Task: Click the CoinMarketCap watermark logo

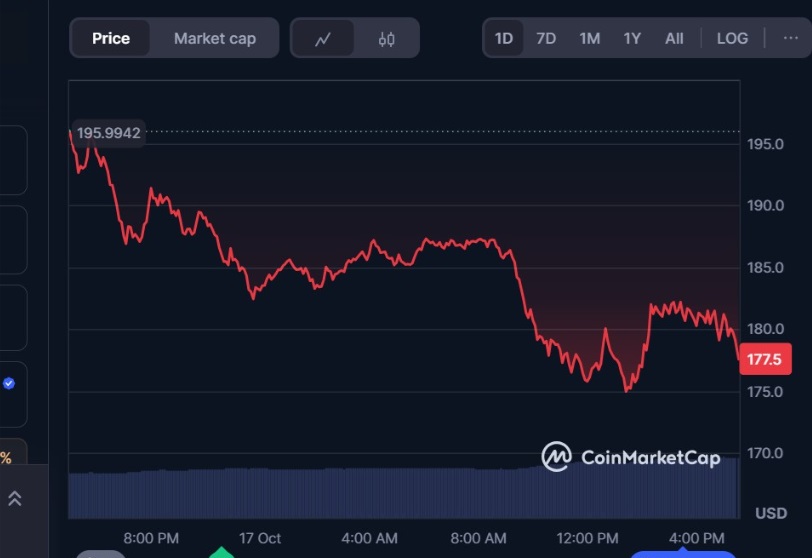Action: pyautogui.click(x=630, y=457)
